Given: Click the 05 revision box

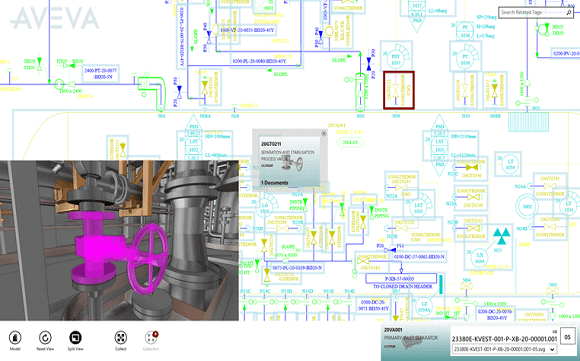Looking at the screenshot, I should tap(567, 337).
